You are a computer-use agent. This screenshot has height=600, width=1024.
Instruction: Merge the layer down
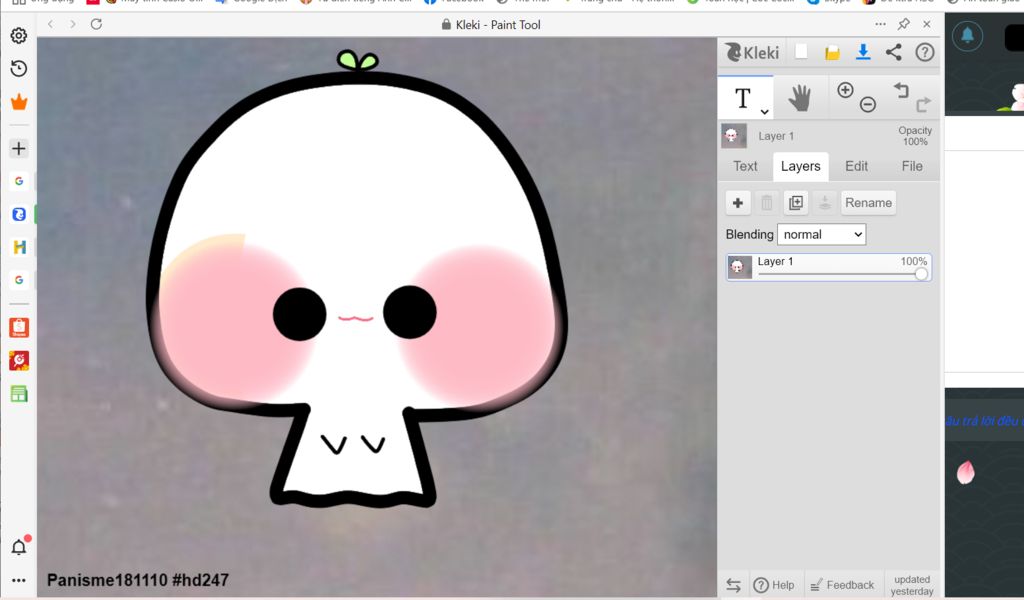tap(825, 203)
